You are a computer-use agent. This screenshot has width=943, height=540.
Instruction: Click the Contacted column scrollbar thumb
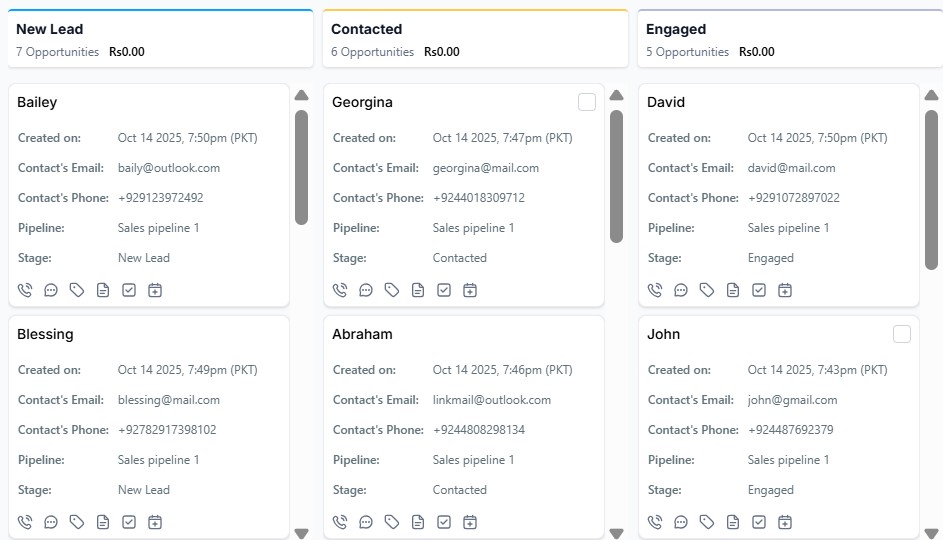coord(617,175)
